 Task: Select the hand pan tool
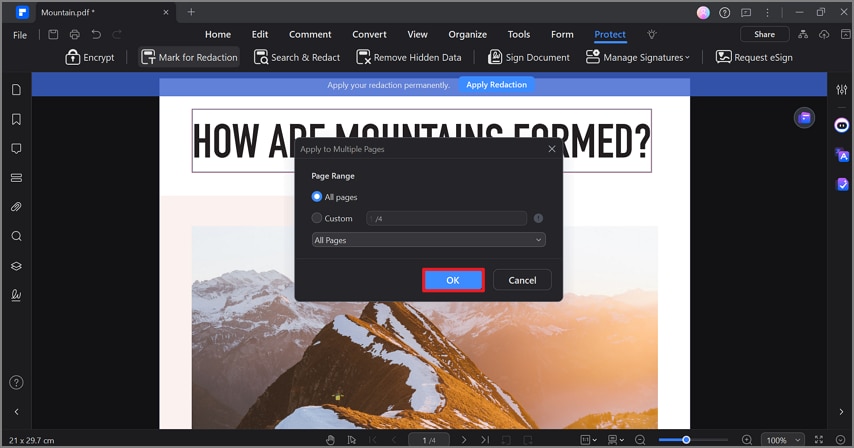pyautogui.click(x=330, y=440)
